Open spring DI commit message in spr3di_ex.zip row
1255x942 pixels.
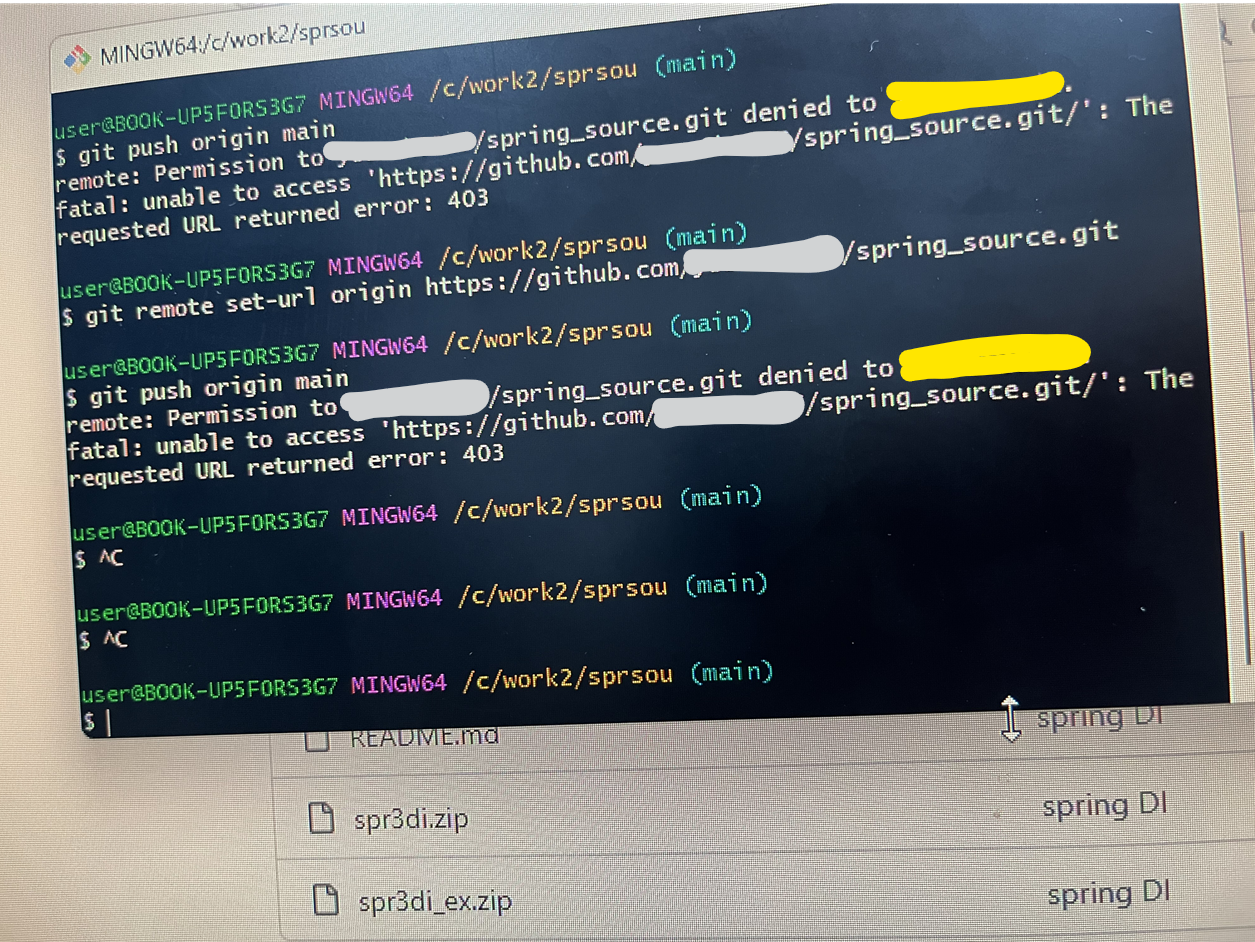click(1108, 893)
